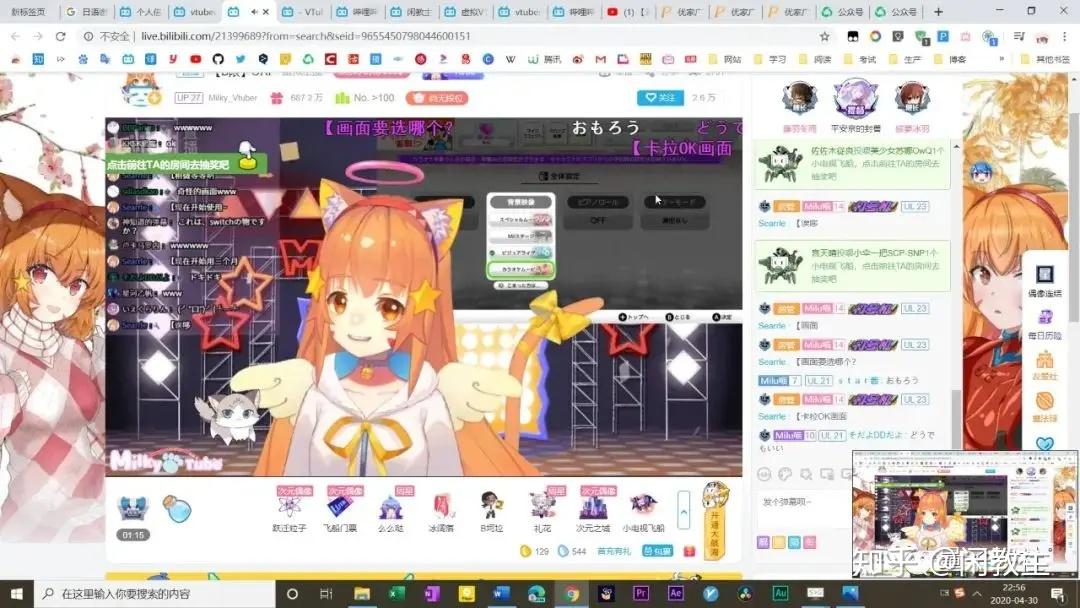Click the first 小电视飞船 lottery notice
Screen dimensions: 1080x608
[853, 165]
